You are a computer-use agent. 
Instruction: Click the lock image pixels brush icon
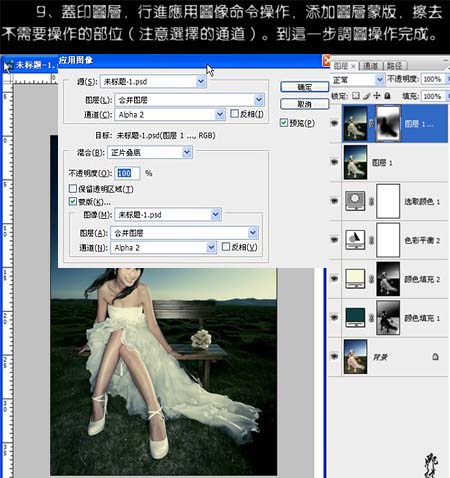(366, 96)
